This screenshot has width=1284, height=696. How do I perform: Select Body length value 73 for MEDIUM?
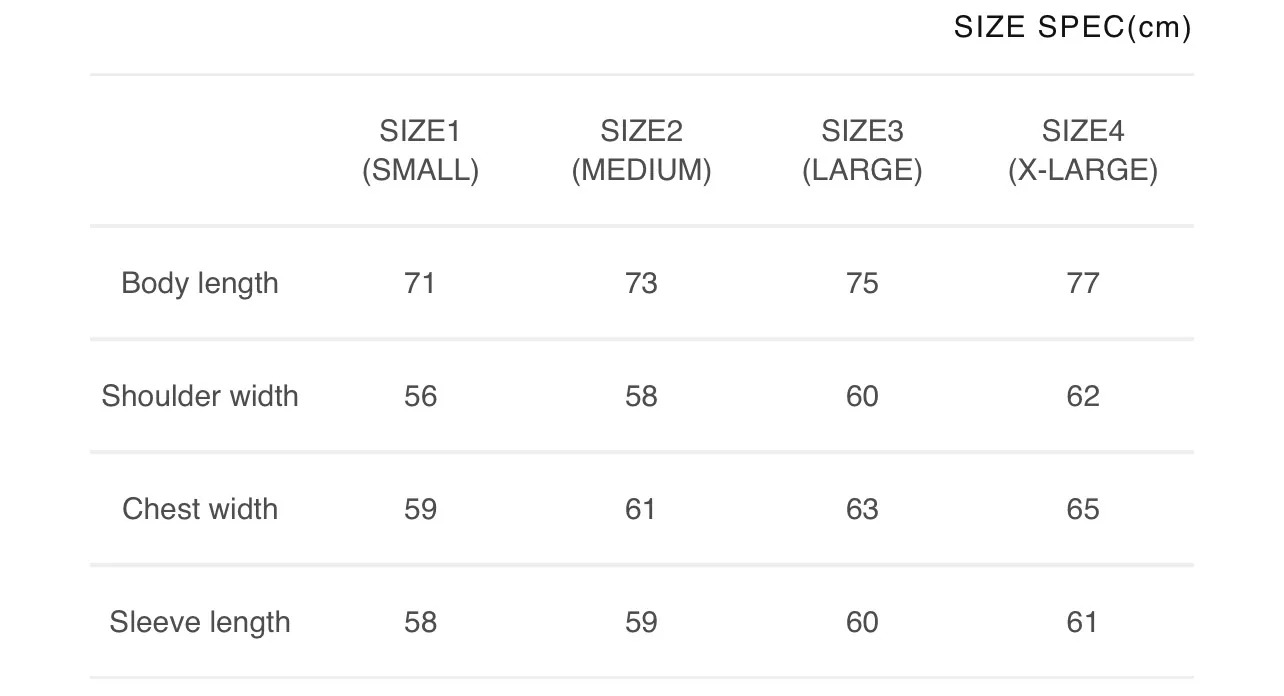[x=641, y=283]
